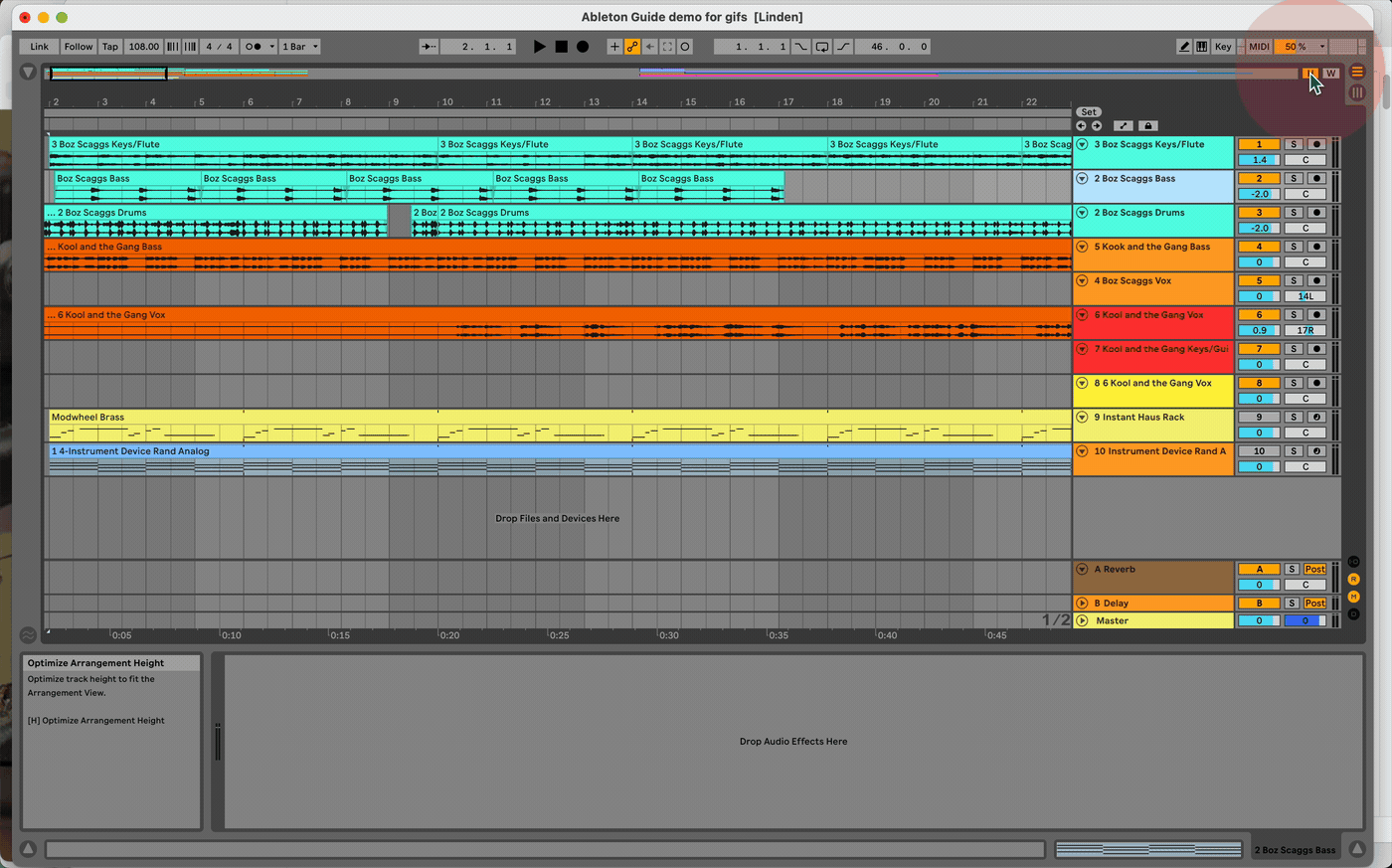Toggle the Computer MIDI Keyboard icon
The height and width of the screenshot is (868, 1392).
[x=1202, y=47]
